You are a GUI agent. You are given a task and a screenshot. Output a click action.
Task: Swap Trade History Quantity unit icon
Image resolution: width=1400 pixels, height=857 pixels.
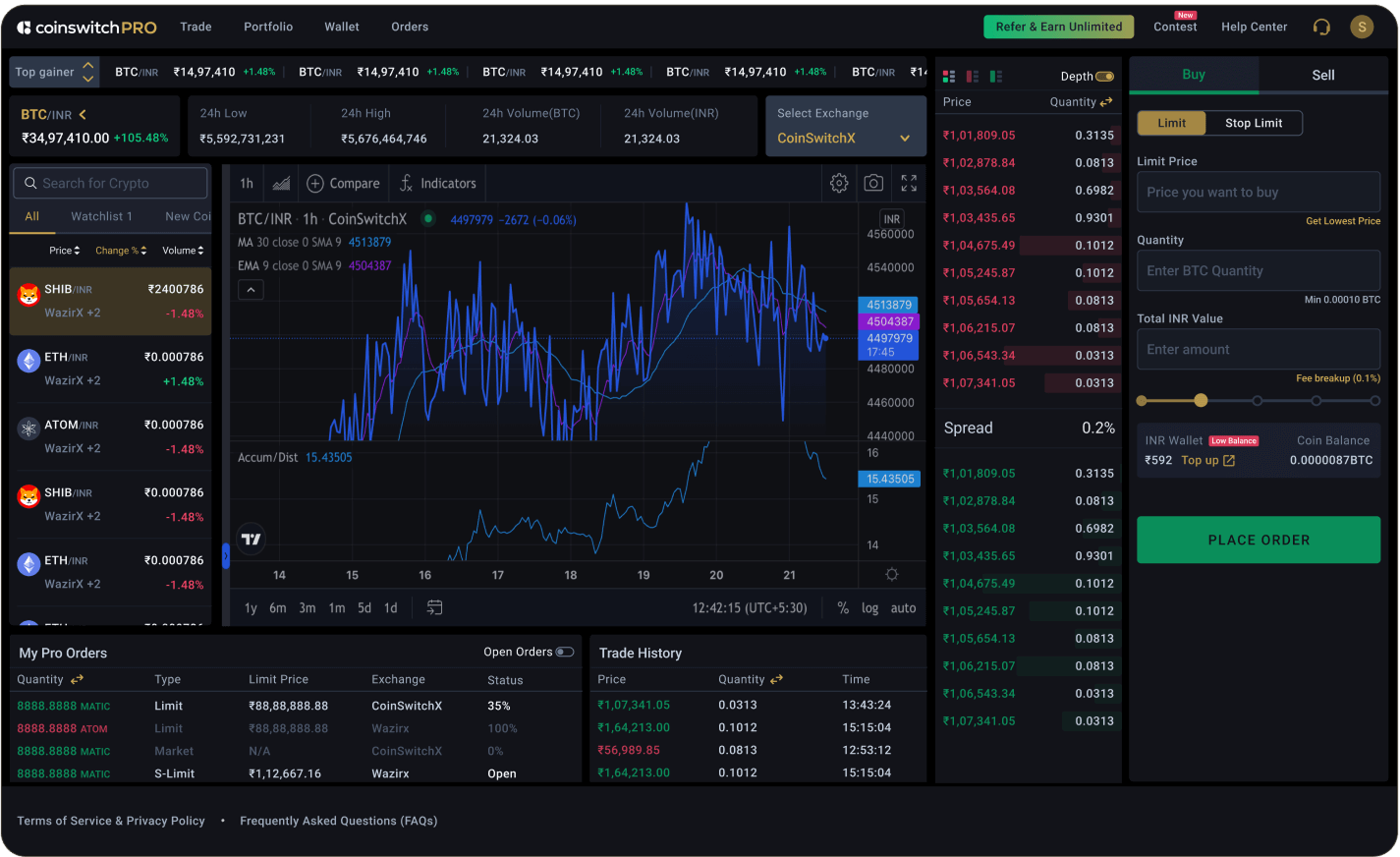pos(776,679)
